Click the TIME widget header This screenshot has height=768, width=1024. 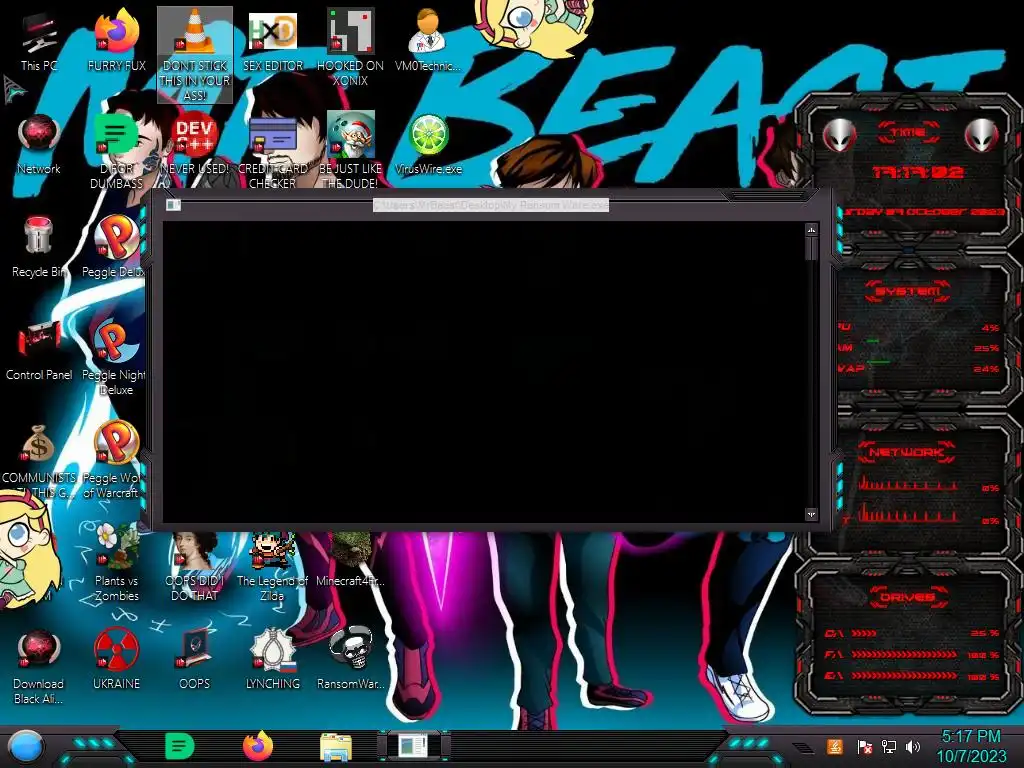click(x=909, y=133)
